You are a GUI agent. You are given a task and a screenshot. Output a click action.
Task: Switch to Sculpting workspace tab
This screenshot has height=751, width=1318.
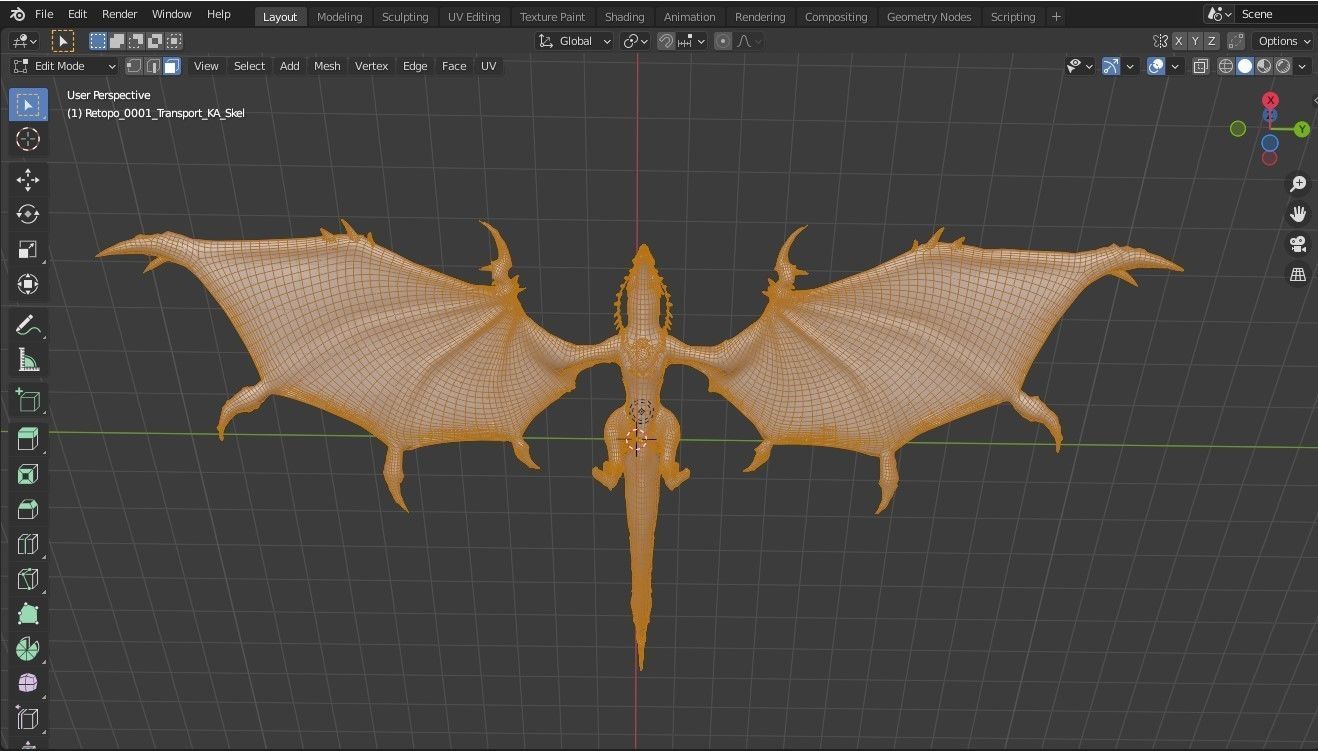coord(405,16)
